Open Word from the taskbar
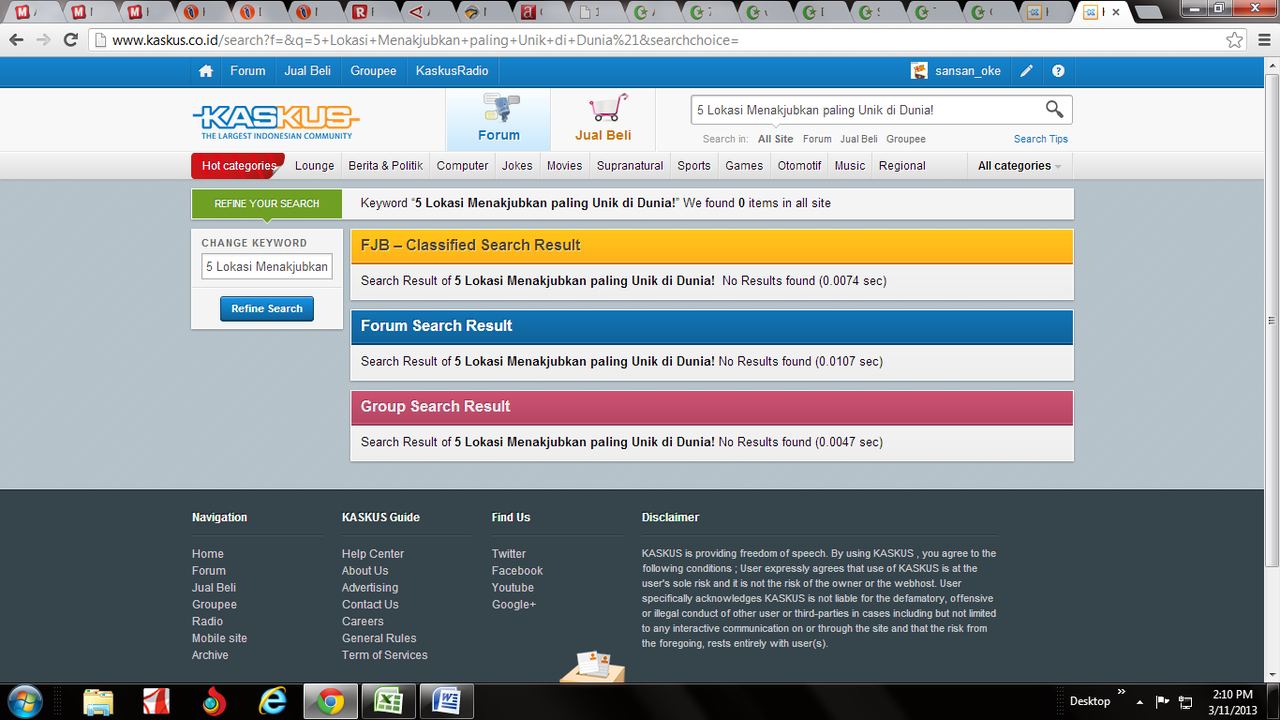Image resolution: width=1280 pixels, height=720 pixels. [x=445, y=702]
